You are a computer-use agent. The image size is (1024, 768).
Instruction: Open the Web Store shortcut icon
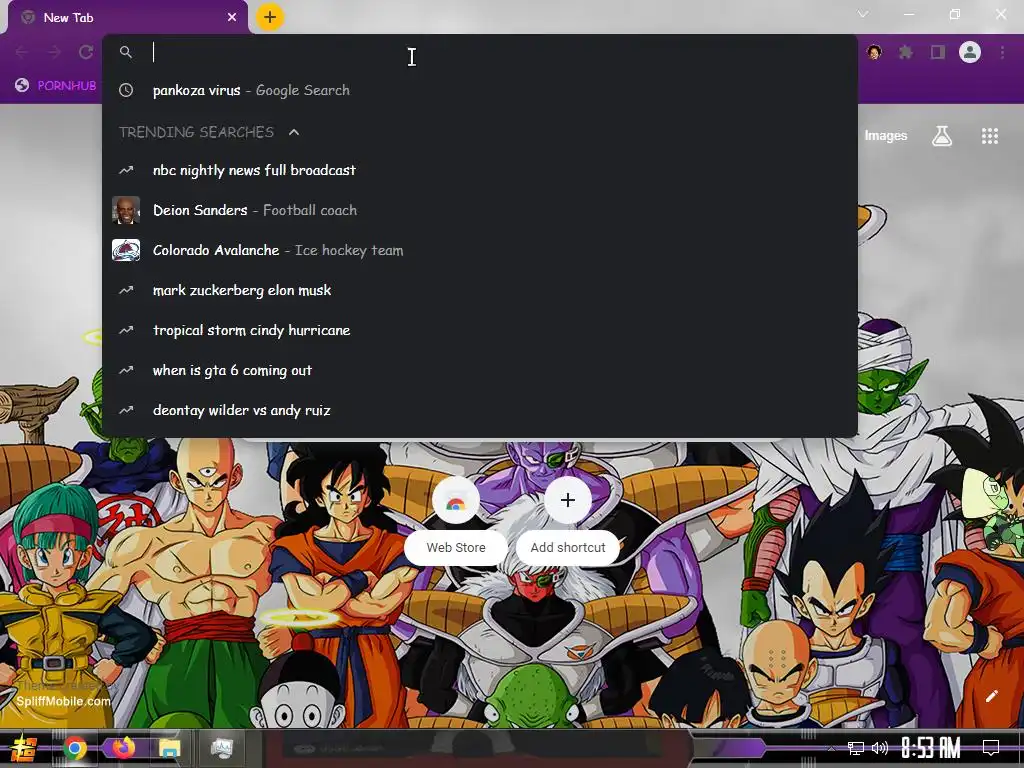coord(456,500)
